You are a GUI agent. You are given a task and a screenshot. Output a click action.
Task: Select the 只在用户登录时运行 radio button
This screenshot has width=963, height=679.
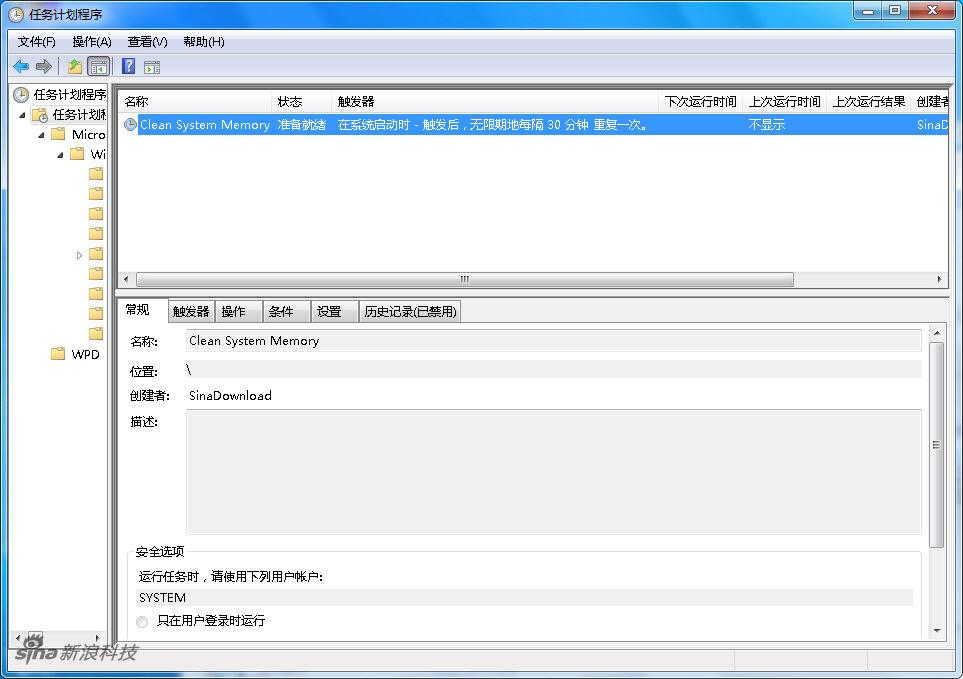[x=142, y=621]
